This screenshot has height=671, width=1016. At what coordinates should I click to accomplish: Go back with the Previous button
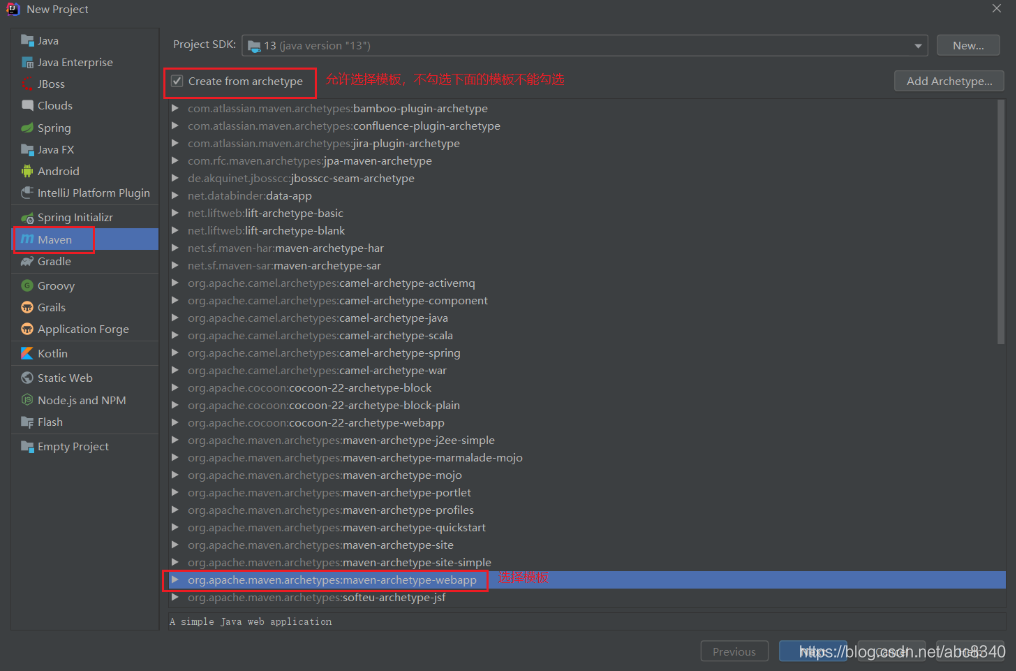coord(734,652)
